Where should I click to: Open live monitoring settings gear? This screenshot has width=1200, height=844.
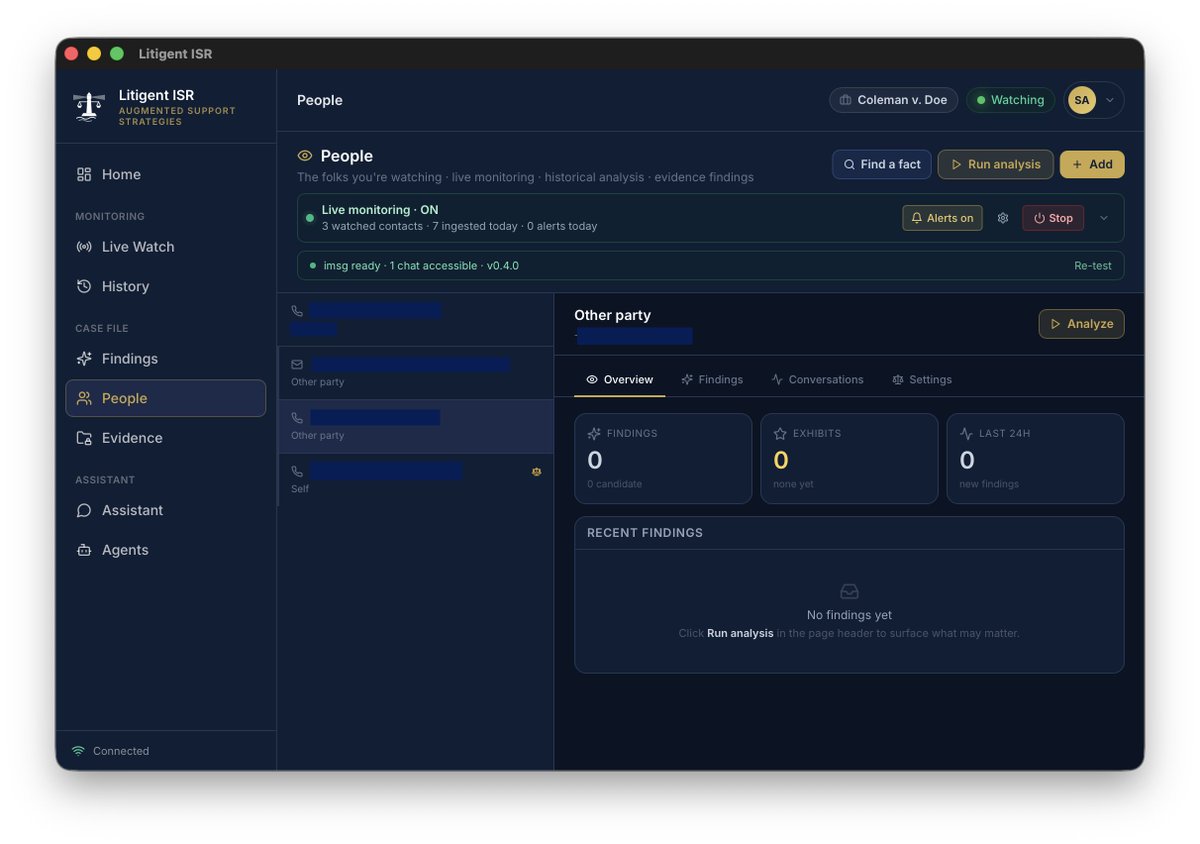[x=1003, y=218]
